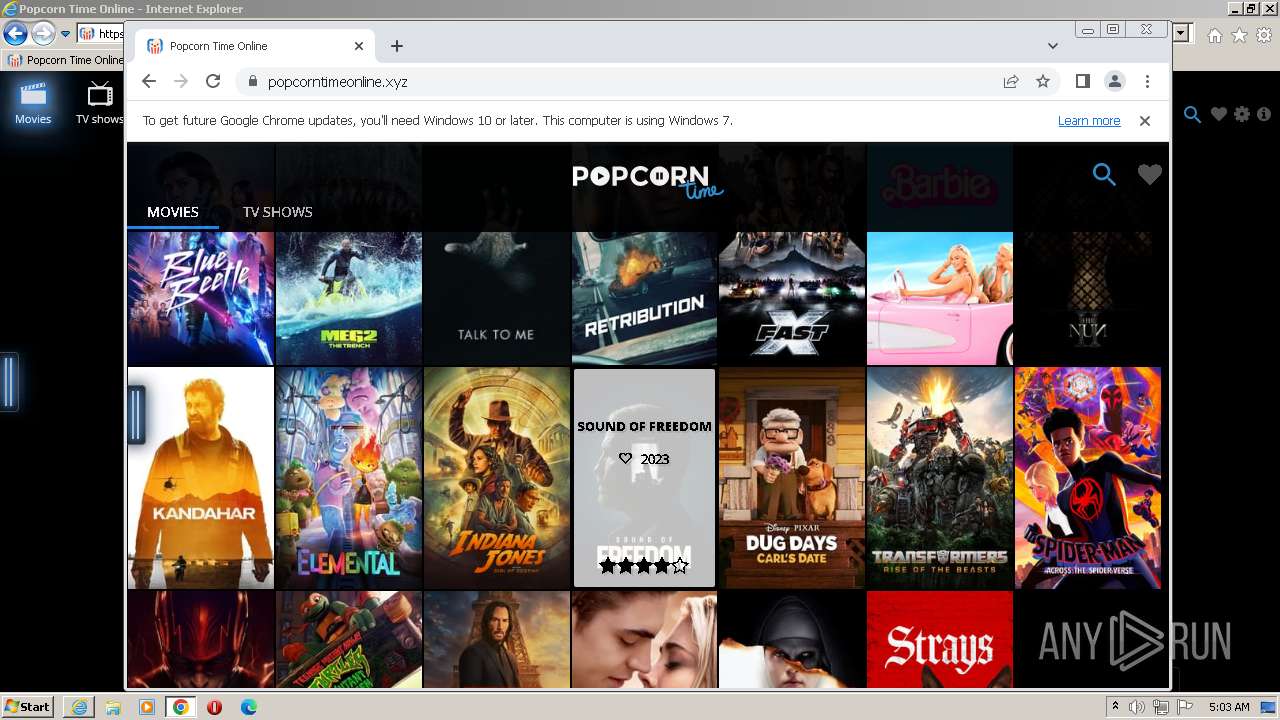Image resolution: width=1280 pixels, height=720 pixels.
Task: Open the Learn more link
Action: coord(1089,121)
